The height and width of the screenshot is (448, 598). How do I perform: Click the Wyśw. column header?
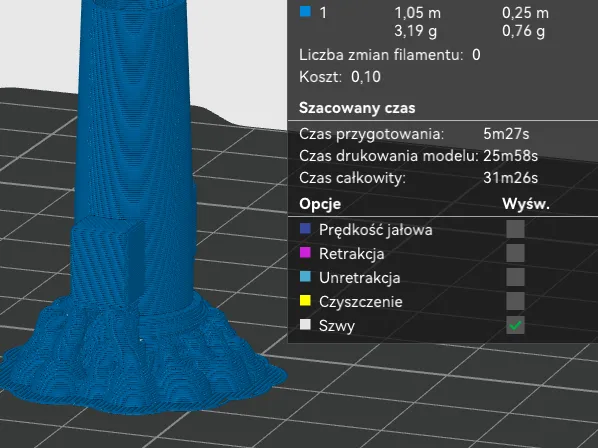tap(526, 204)
